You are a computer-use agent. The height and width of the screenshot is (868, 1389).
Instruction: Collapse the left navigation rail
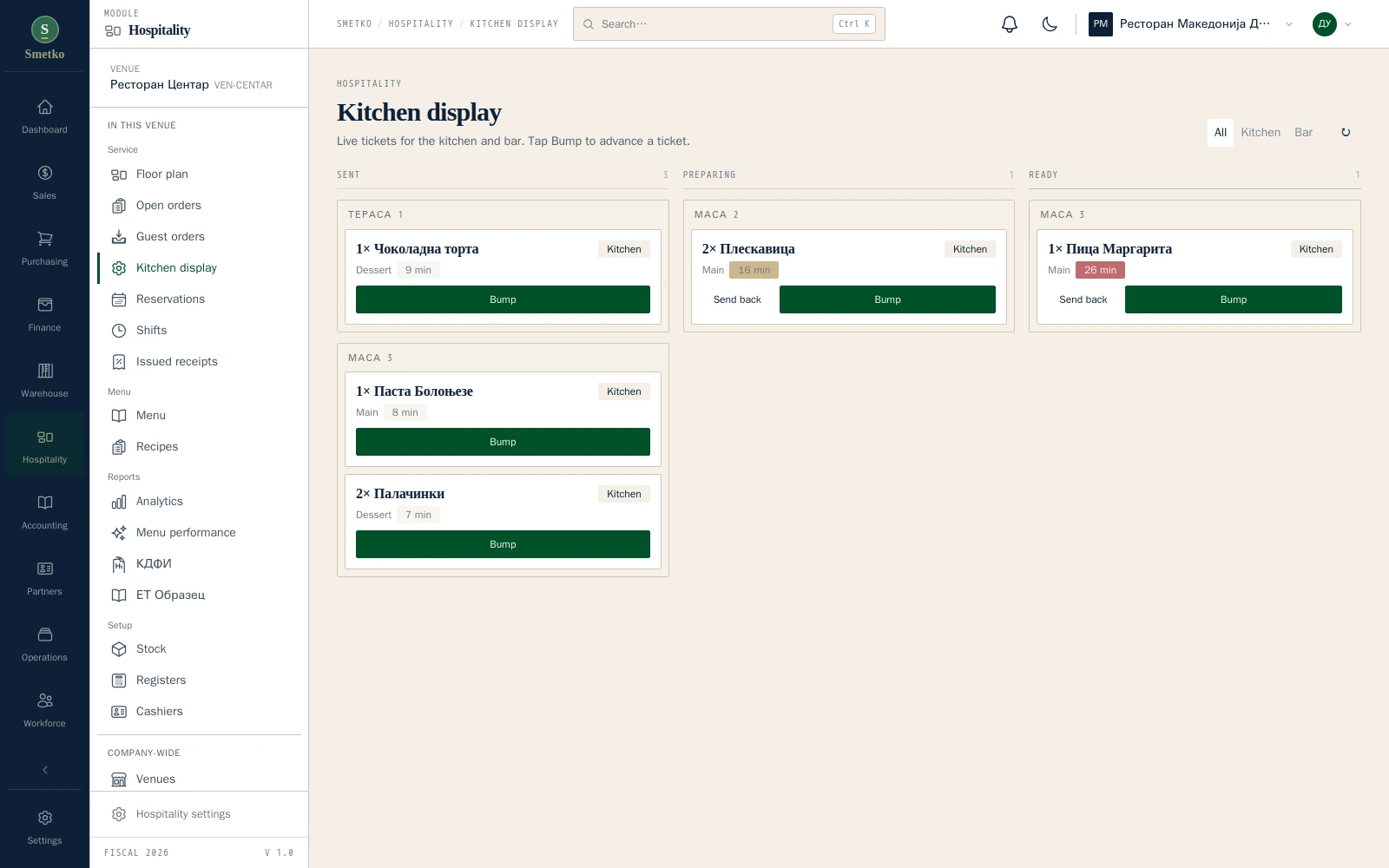[45, 770]
